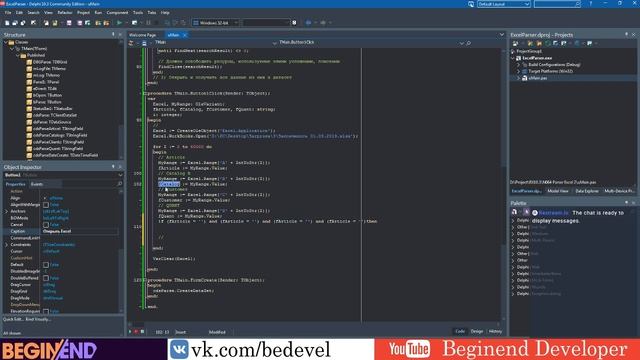Click the Caption property value field

[80, 231]
